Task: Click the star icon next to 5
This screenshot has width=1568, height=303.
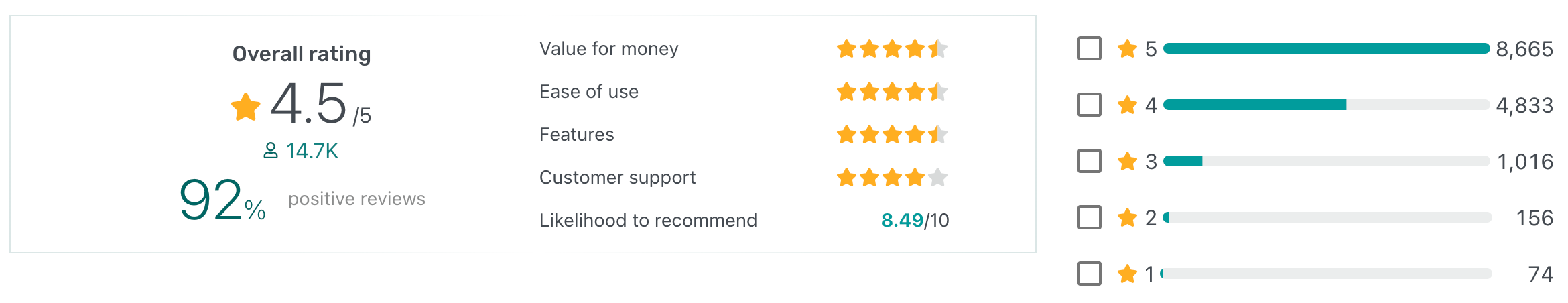Action: [1128, 48]
